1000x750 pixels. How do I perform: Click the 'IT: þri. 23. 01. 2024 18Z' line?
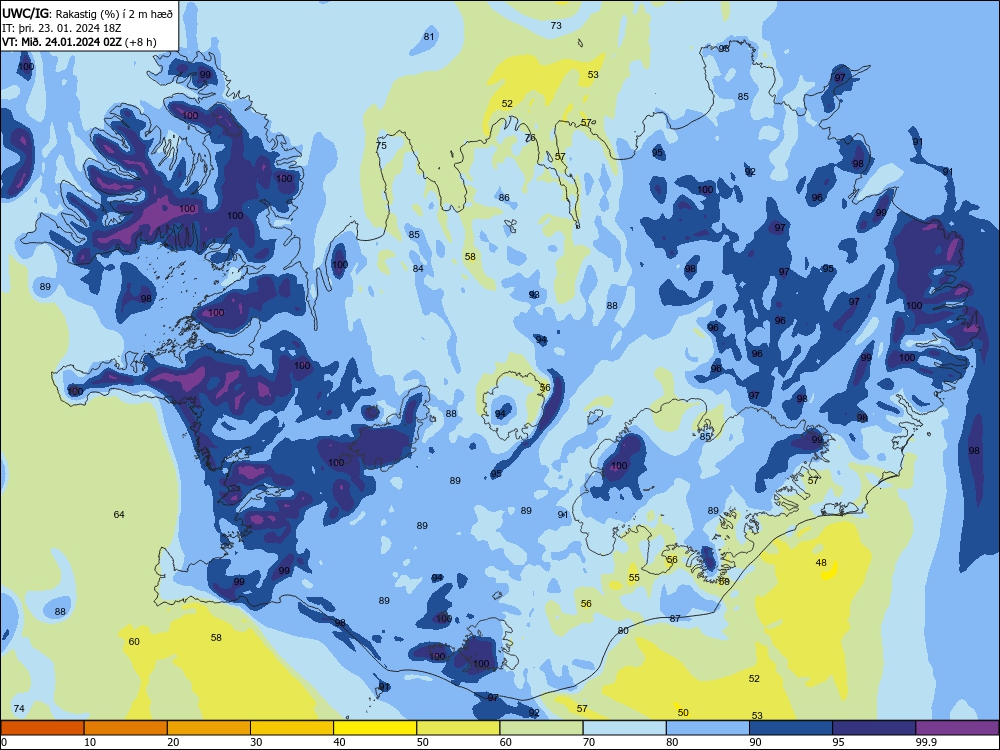(61, 28)
